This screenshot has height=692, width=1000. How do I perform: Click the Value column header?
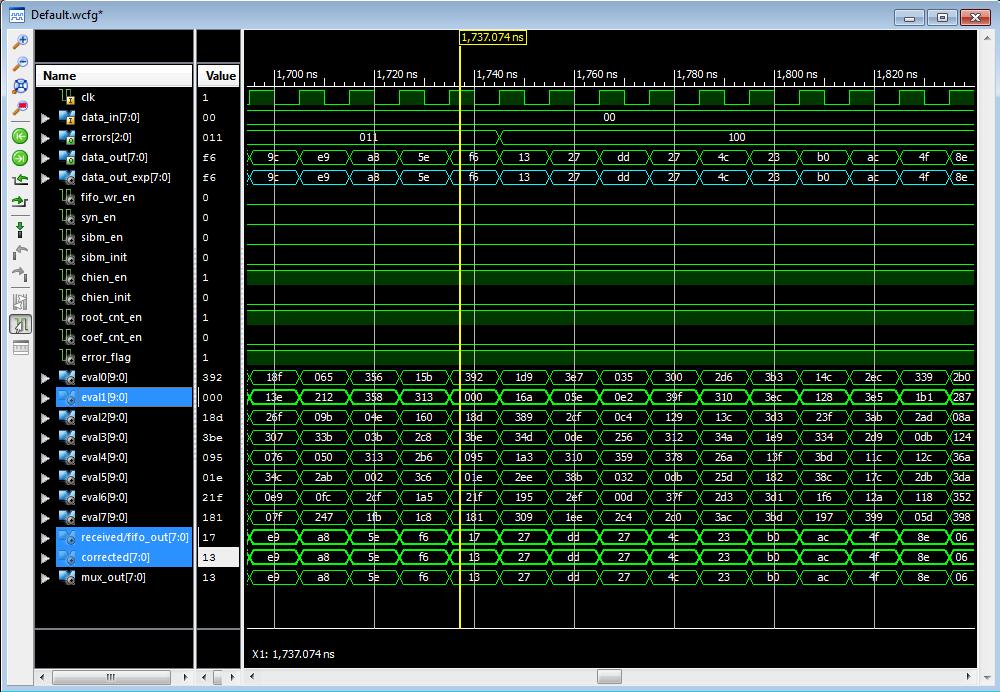click(x=219, y=75)
